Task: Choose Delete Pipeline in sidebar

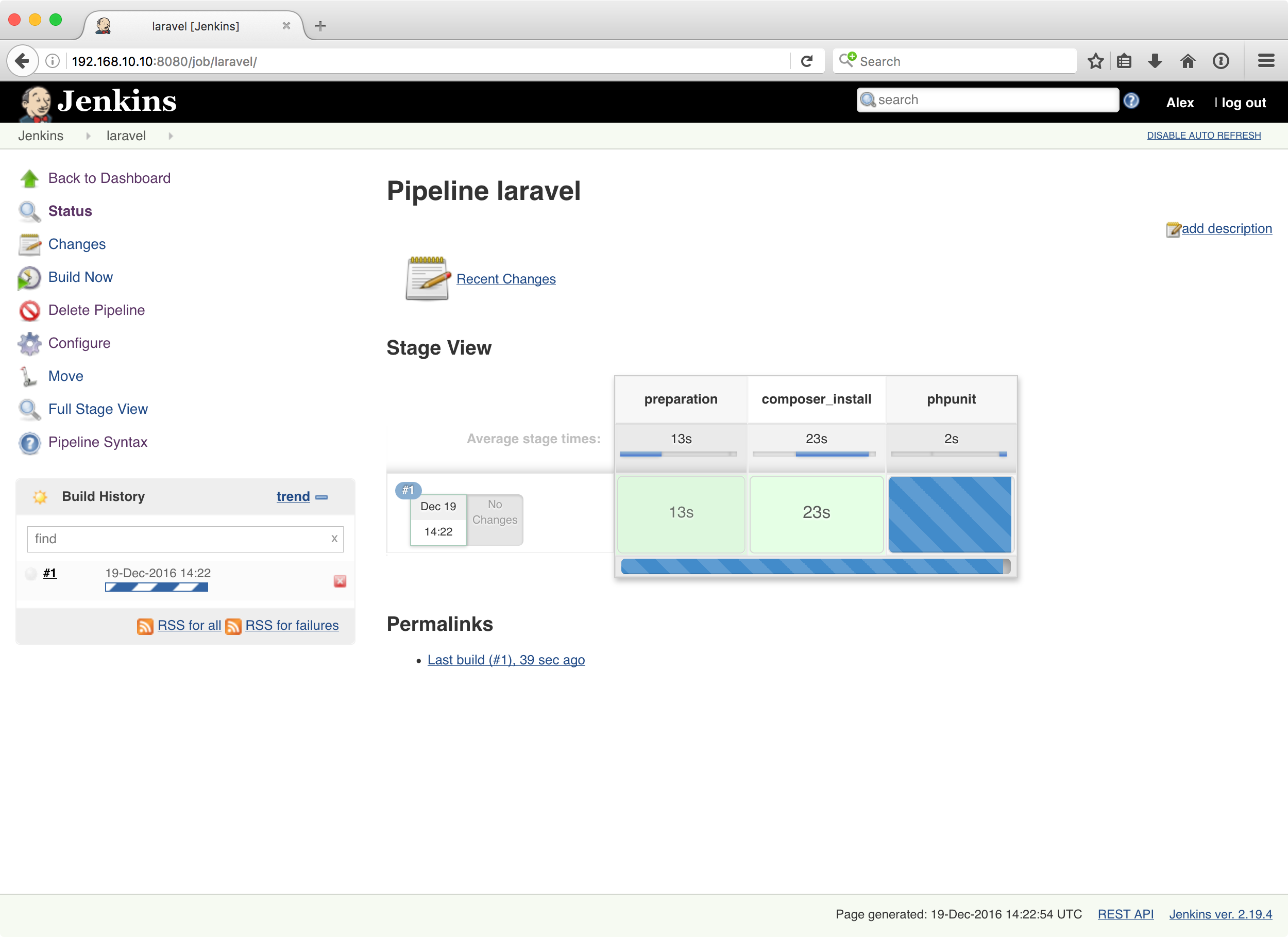Action: (96, 310)
